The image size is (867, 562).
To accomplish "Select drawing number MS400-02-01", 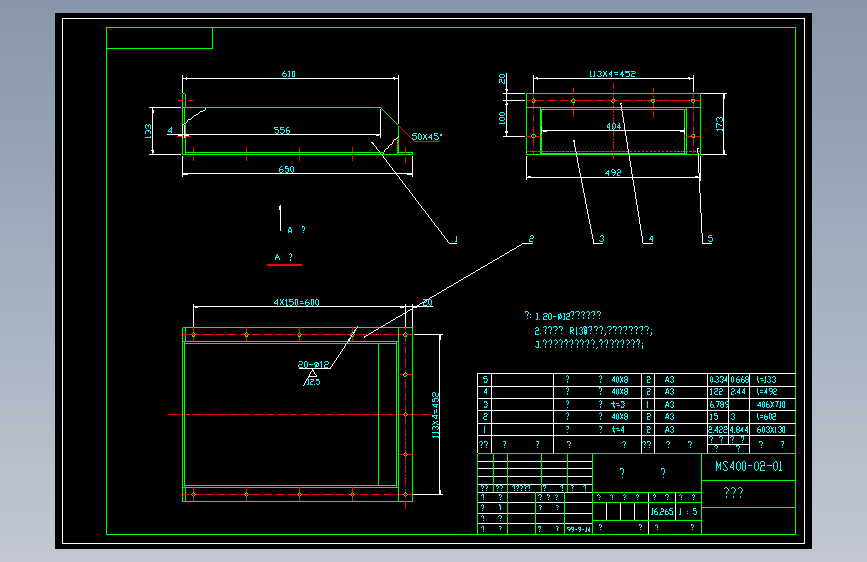I will [x=749, y=466].
